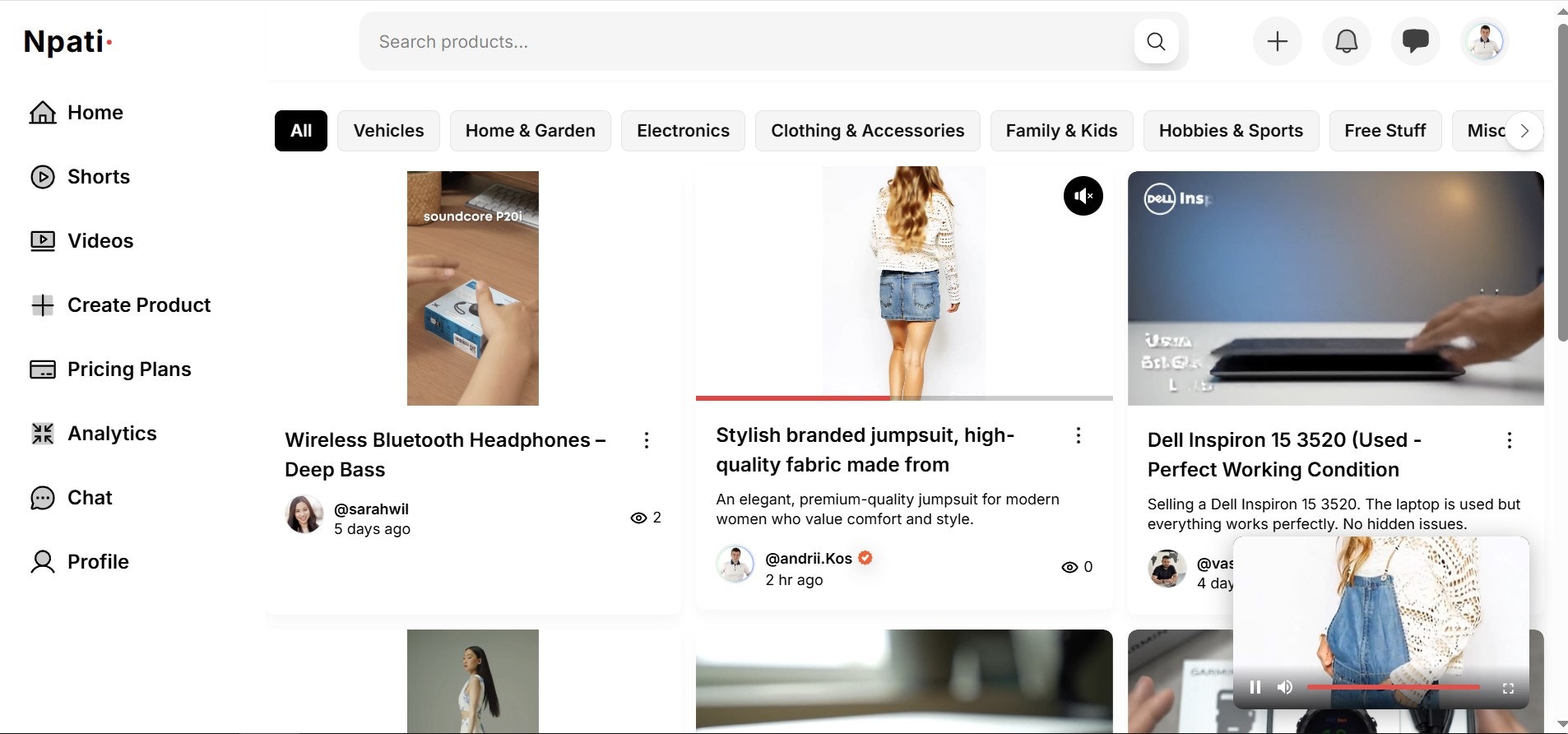
Task: Expand mini player to fullscreen
Action: (1508, 688)
